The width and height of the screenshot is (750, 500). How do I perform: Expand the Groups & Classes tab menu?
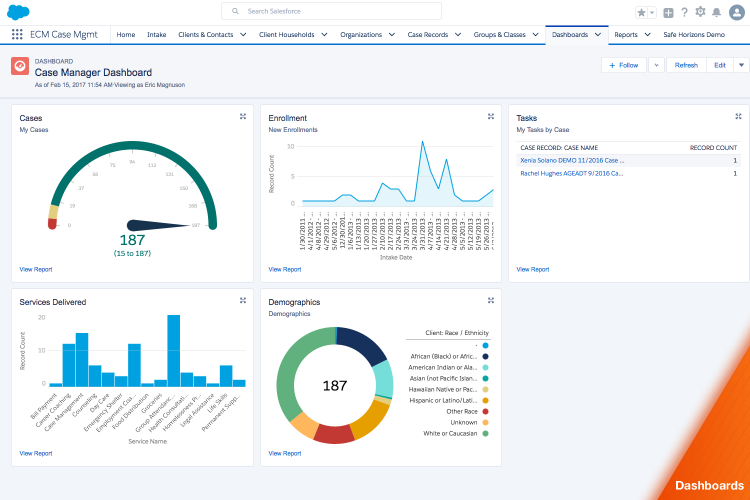click(x=535, y=34)
